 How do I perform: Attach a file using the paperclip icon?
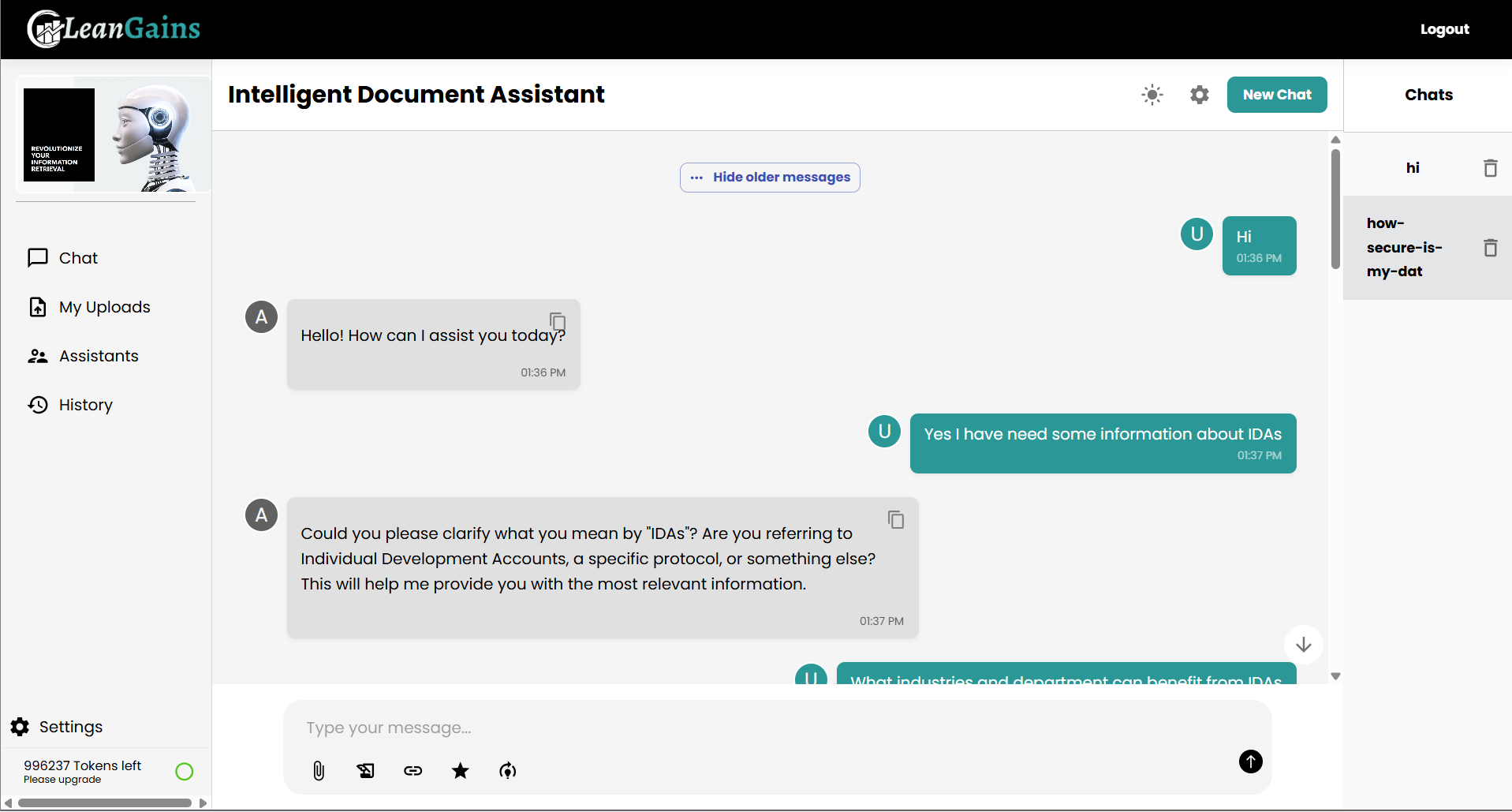click(318, 771)
